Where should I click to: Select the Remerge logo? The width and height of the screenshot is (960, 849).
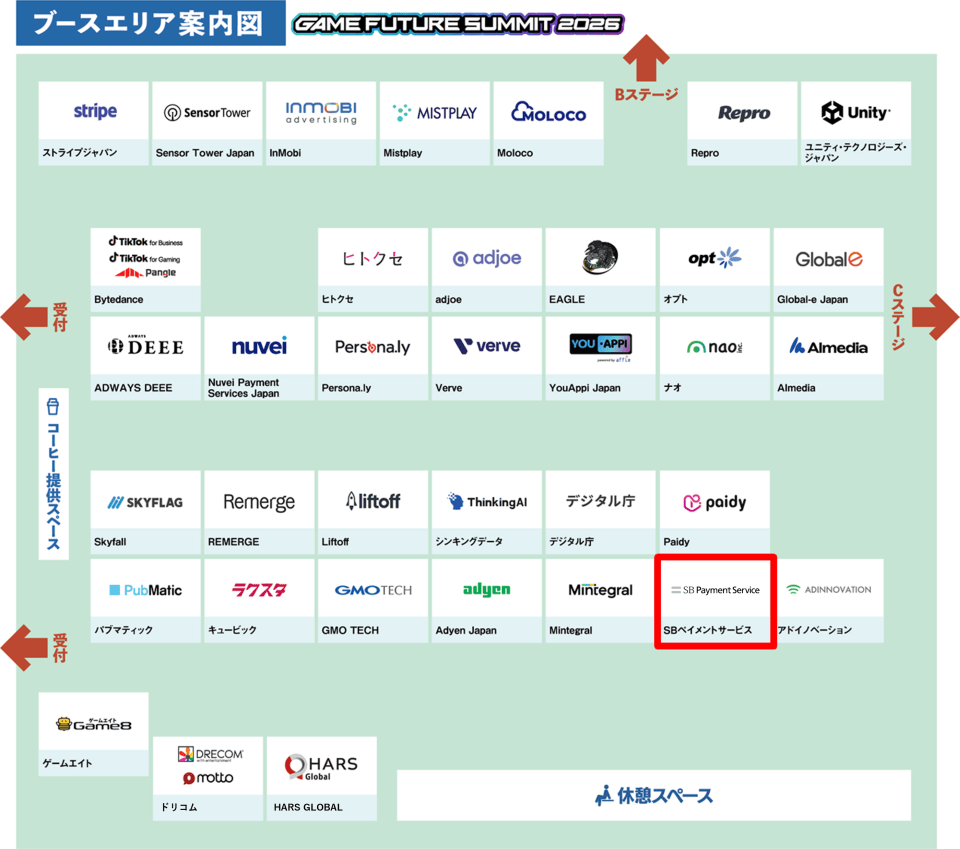coord(259,503)
